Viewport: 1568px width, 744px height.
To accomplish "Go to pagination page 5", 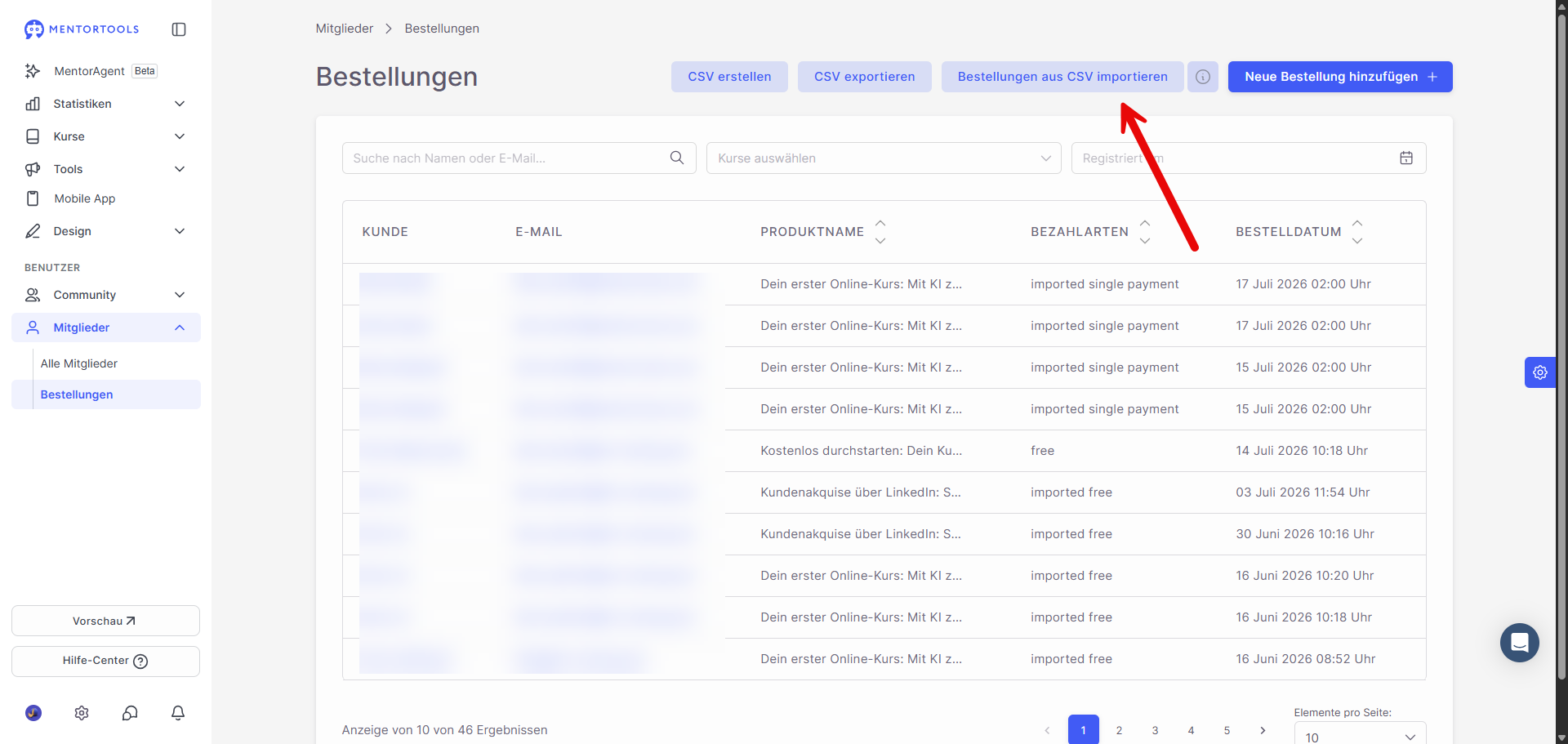I will click(1227, 730).
